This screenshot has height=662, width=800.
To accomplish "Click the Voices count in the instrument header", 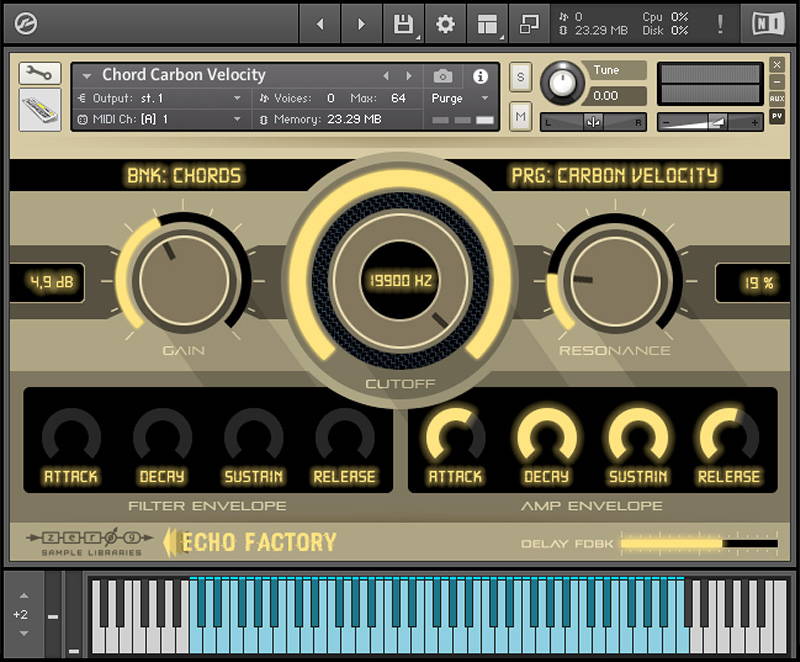I will click(331, 98).
